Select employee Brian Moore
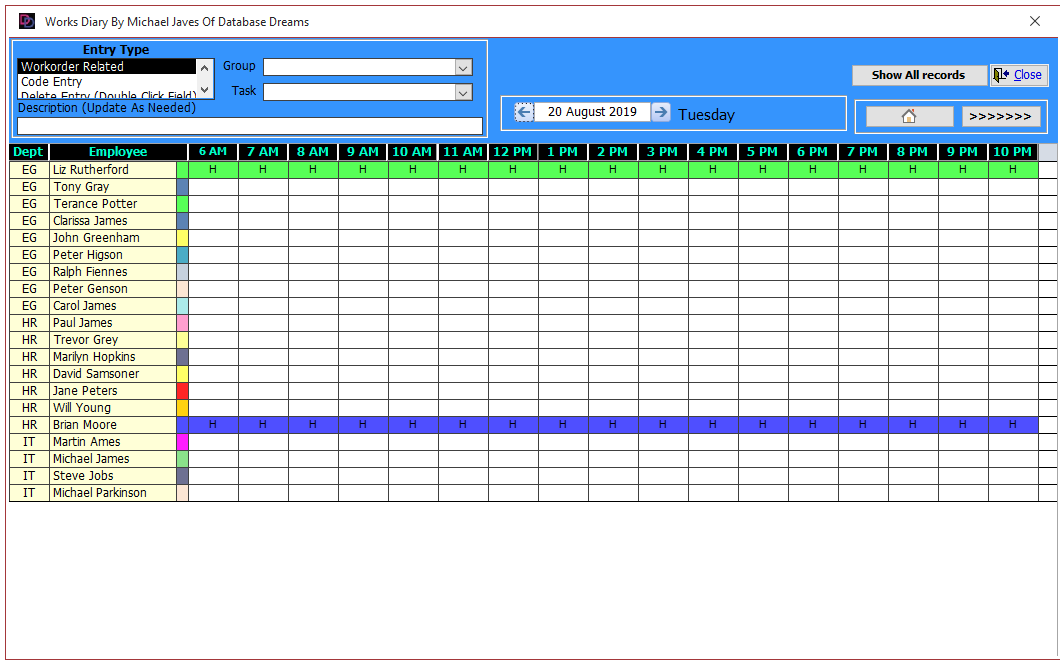 tap(113, 425)
